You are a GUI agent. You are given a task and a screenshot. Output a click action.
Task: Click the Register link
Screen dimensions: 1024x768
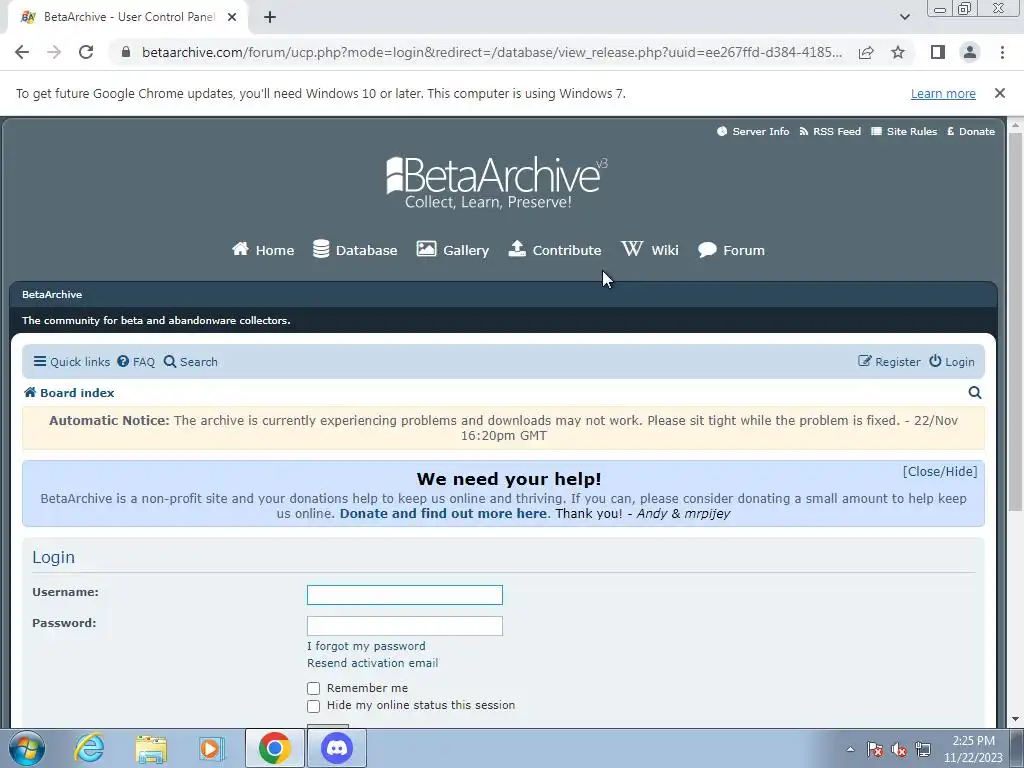(x=889, y=362)
